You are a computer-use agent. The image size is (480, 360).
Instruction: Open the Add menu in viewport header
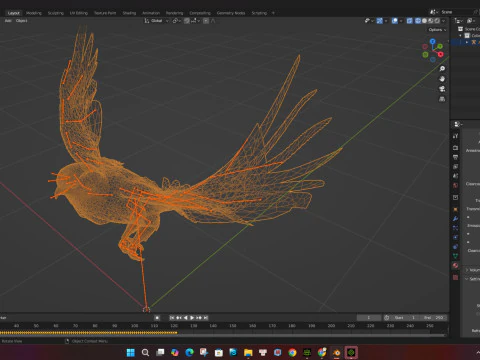point(8,21)
